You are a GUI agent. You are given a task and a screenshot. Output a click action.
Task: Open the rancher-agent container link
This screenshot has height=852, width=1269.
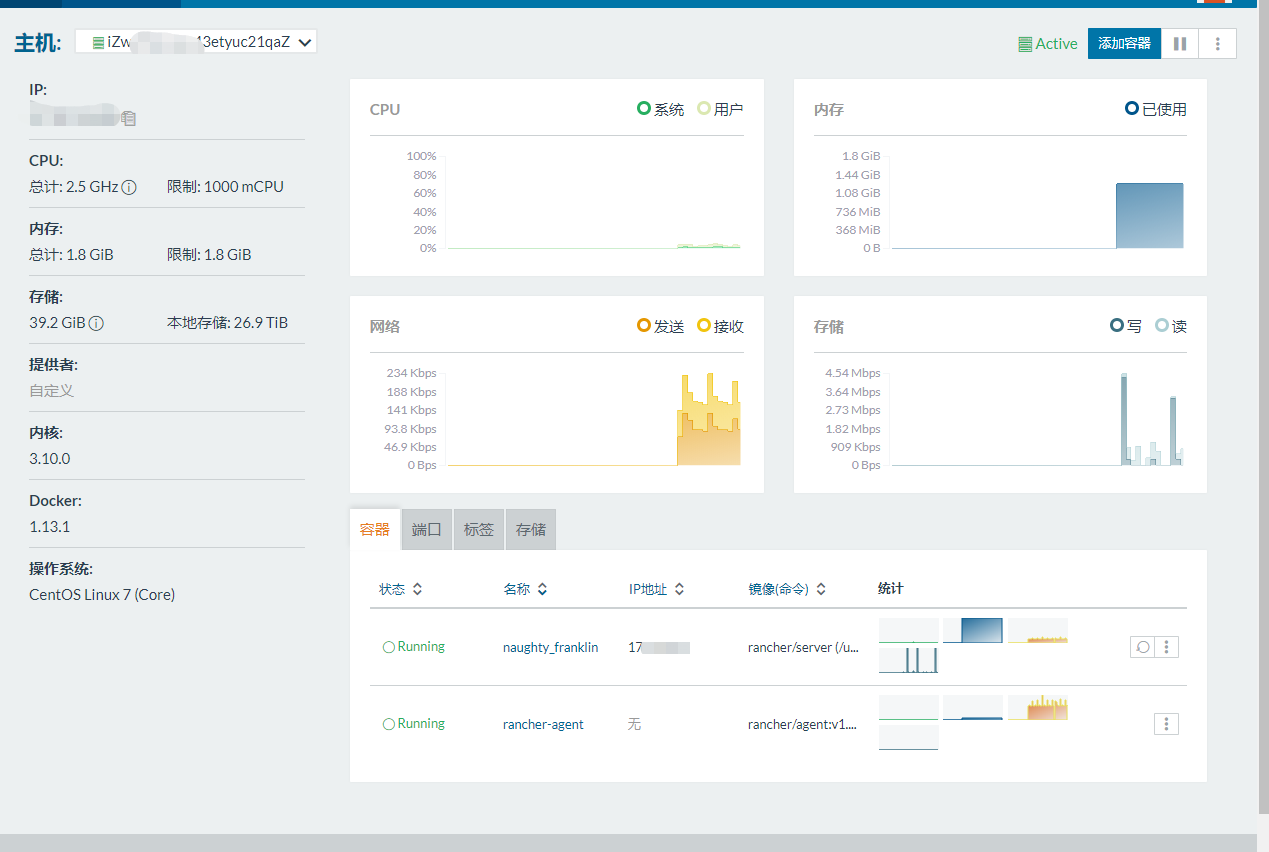543,724
